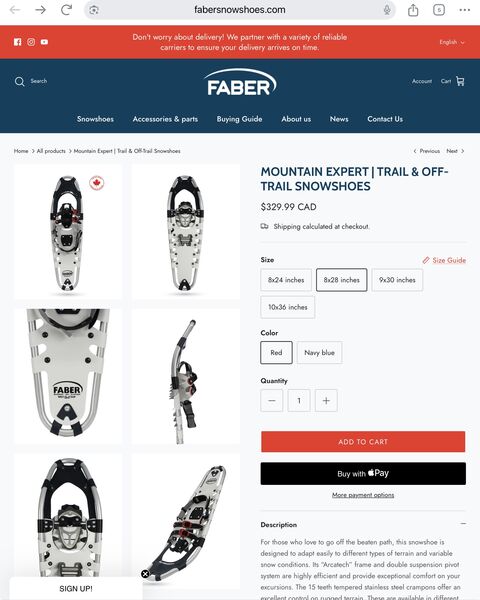This screenshot has width=480, height=600.
Task: Select the 8x24 inches size option
Action: 286,280
